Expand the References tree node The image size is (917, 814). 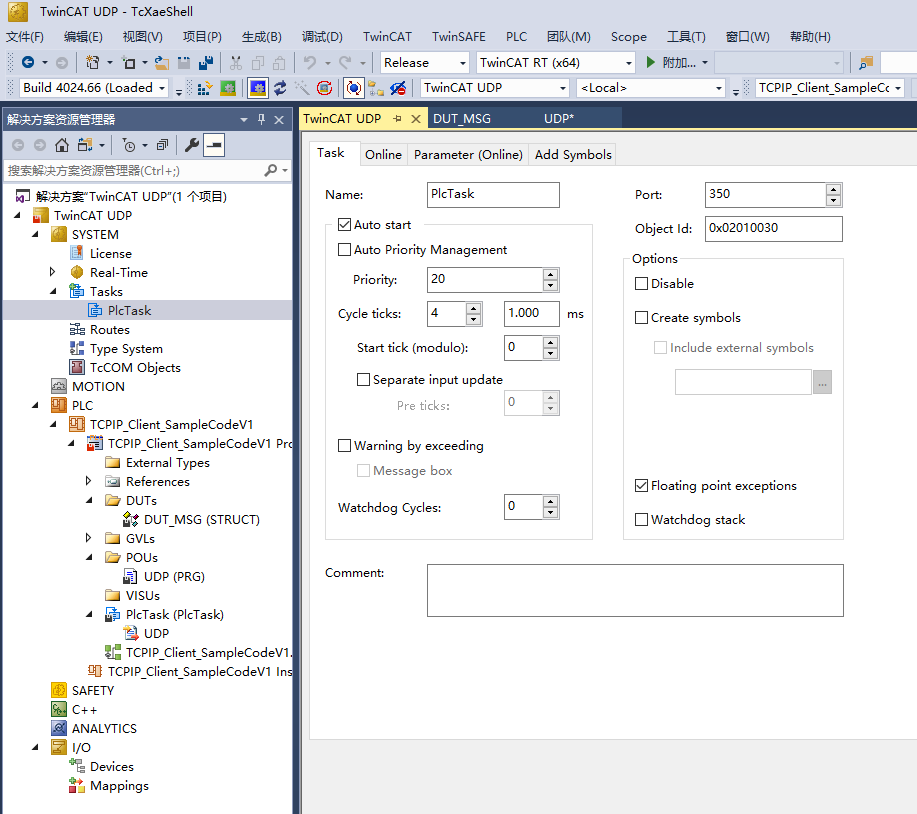[x=88, y=481]
